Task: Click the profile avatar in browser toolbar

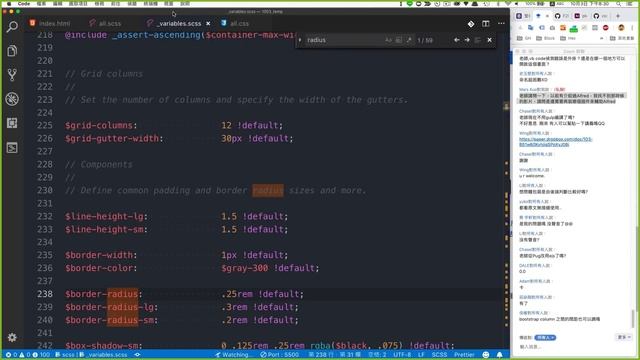Action: (x=621, y=28)
